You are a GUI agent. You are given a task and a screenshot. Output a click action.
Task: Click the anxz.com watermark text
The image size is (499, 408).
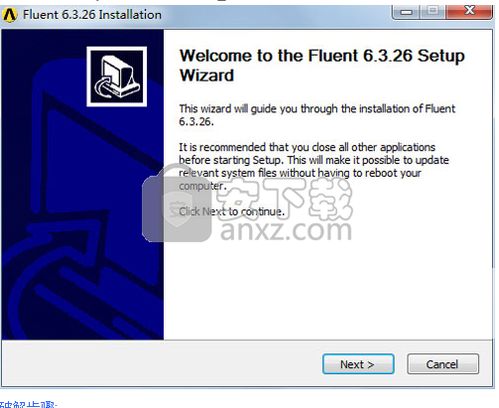point(286,230)
